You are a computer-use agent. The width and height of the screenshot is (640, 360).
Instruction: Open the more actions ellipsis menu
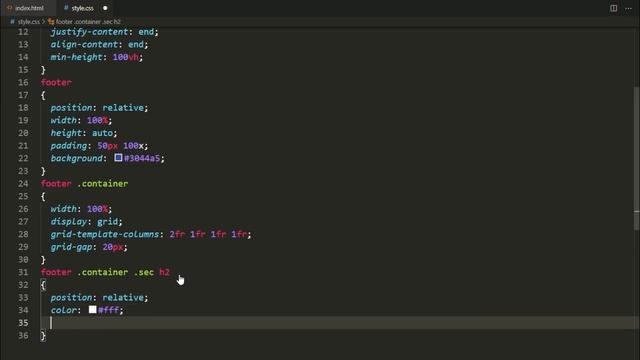[629, 8]
